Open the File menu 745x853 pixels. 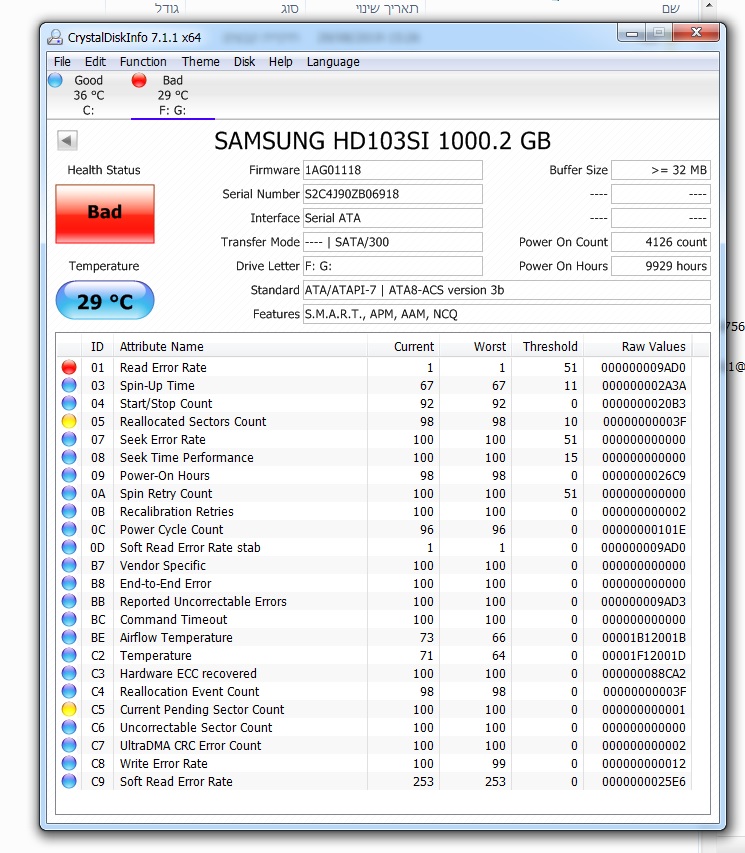click(62, 61)
